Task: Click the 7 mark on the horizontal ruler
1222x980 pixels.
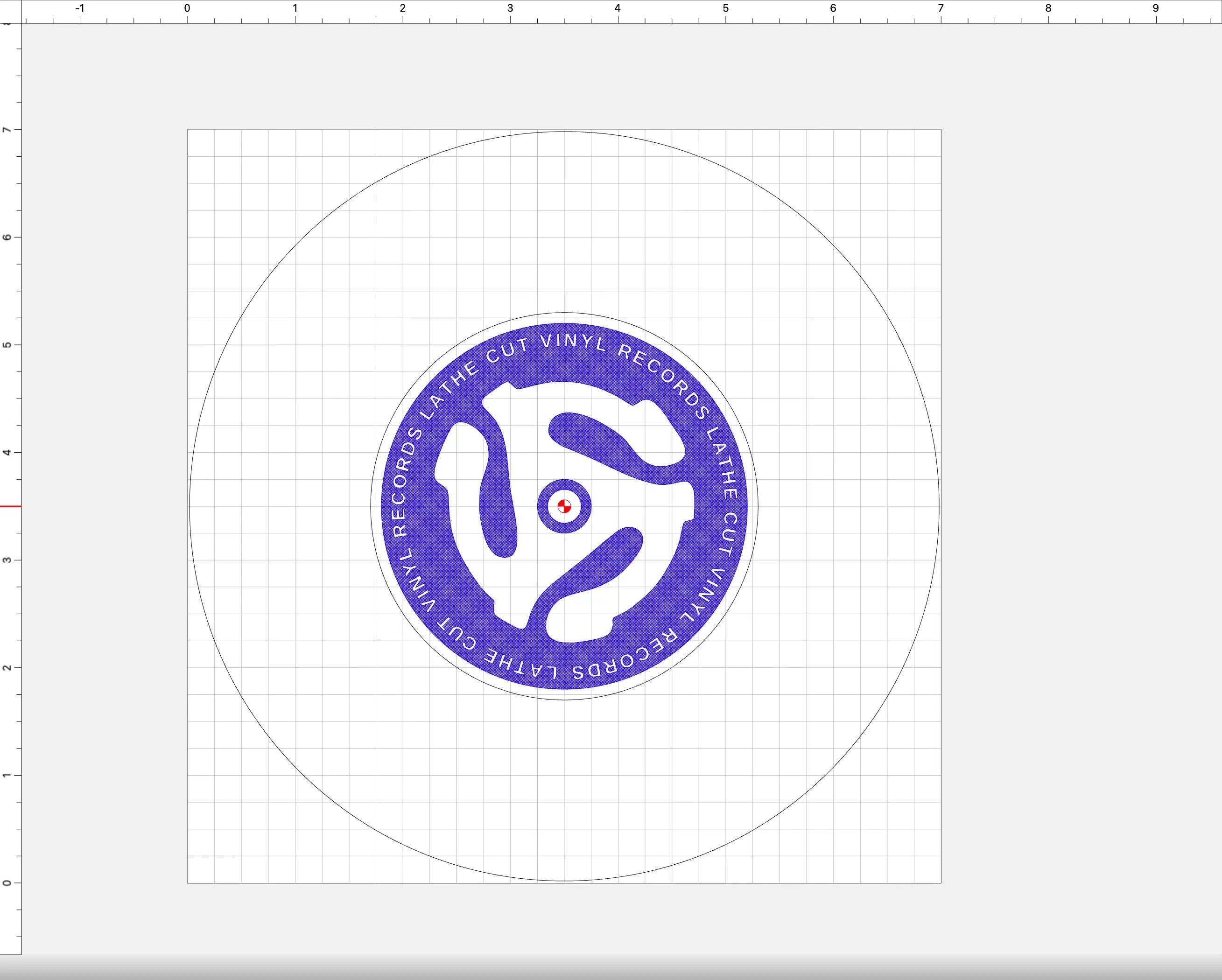Action: (x=940, y=8)
